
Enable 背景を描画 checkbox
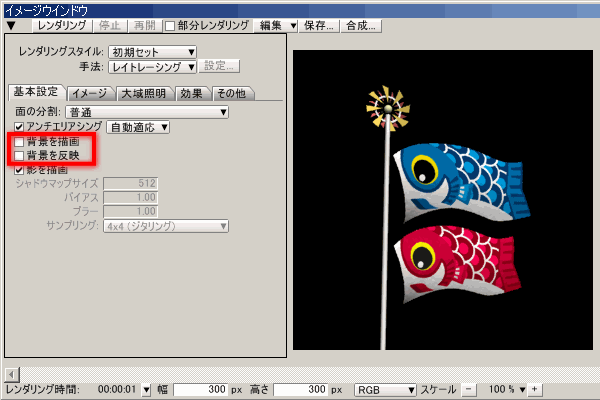19,142
